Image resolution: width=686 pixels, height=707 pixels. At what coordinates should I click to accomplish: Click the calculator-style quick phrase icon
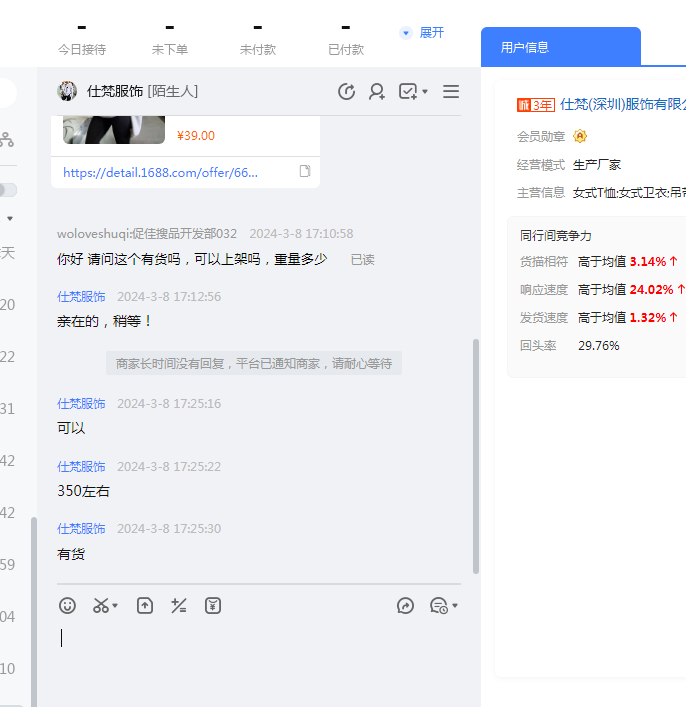pyautogui.click(x=179, y=605)
